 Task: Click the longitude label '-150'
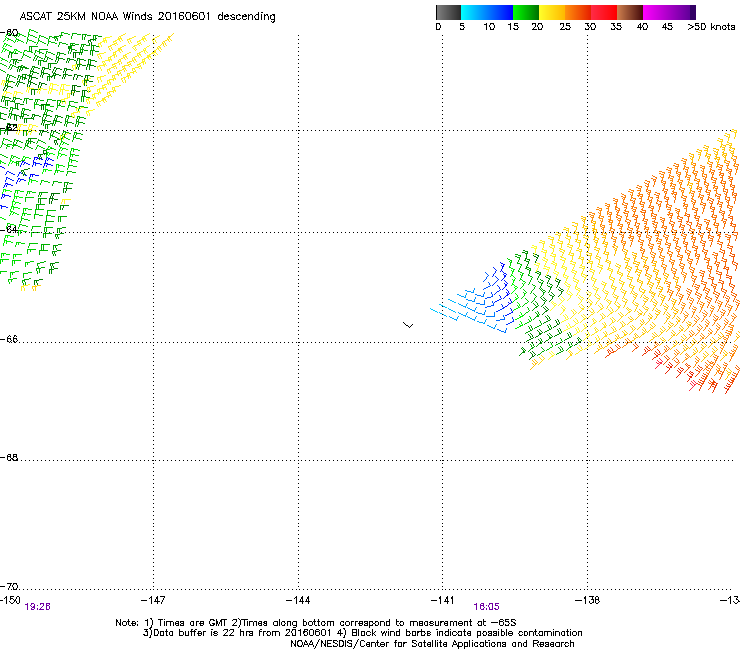(10, 600)
